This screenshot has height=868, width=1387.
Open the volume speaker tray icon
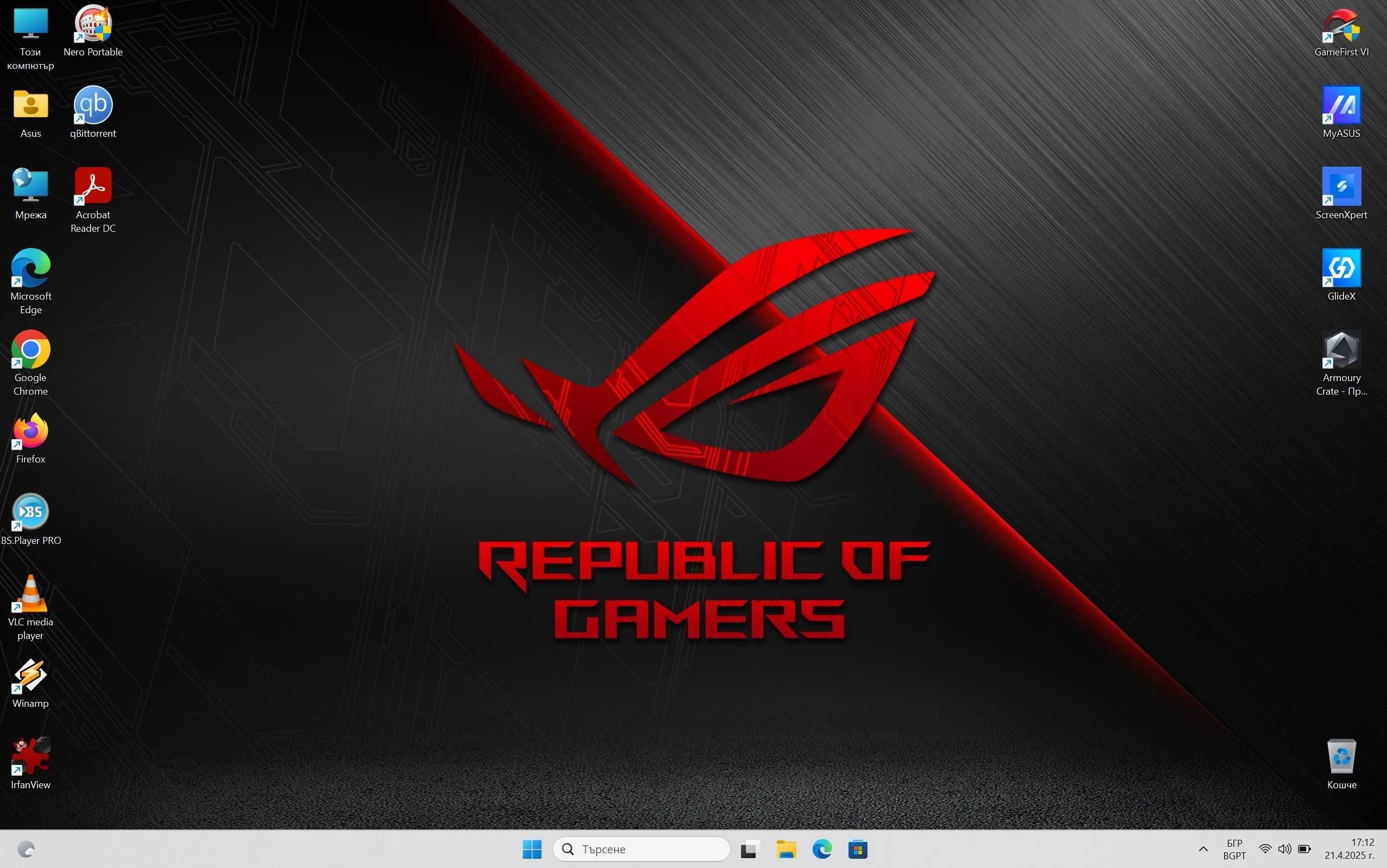tap(1285, 849)
